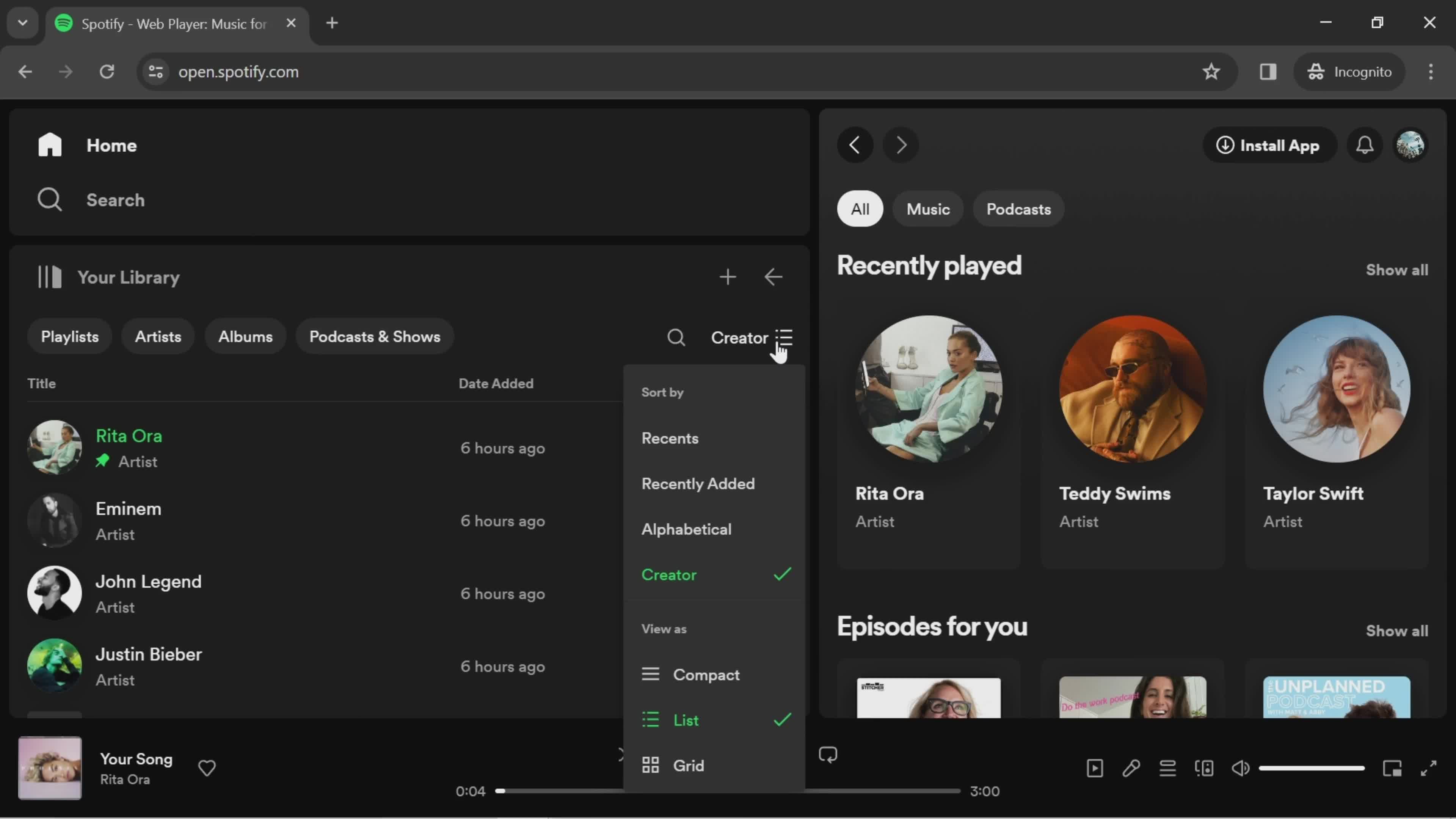Open the user profile avatar menu
Viewport: 1456px width, 819px height.
1410,145
